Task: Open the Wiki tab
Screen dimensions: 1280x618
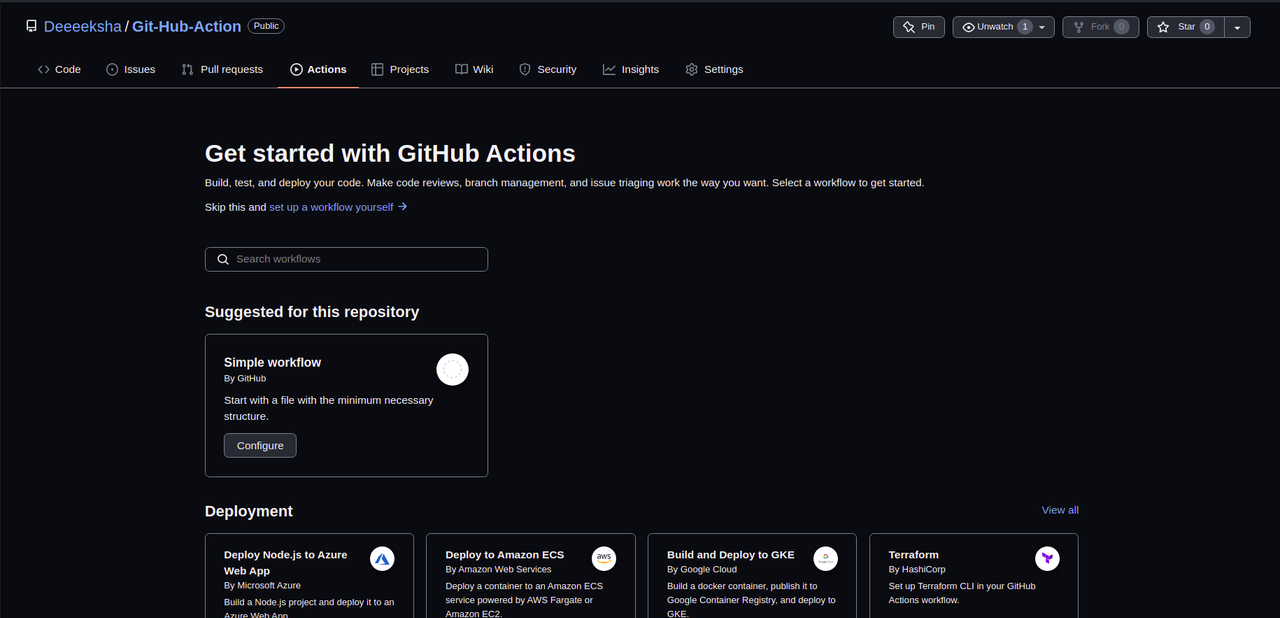Action: click(474, 69)
